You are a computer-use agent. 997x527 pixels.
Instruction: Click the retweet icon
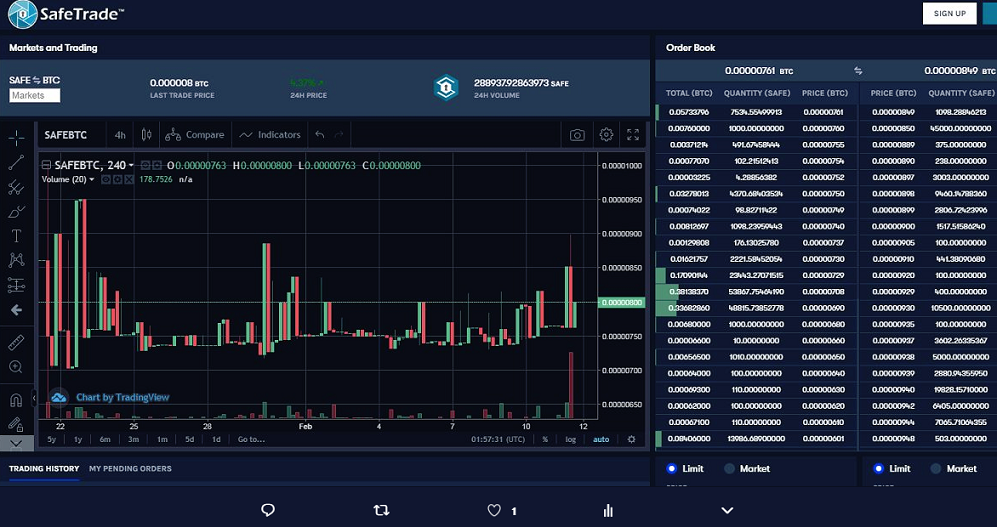click(381, 510)
